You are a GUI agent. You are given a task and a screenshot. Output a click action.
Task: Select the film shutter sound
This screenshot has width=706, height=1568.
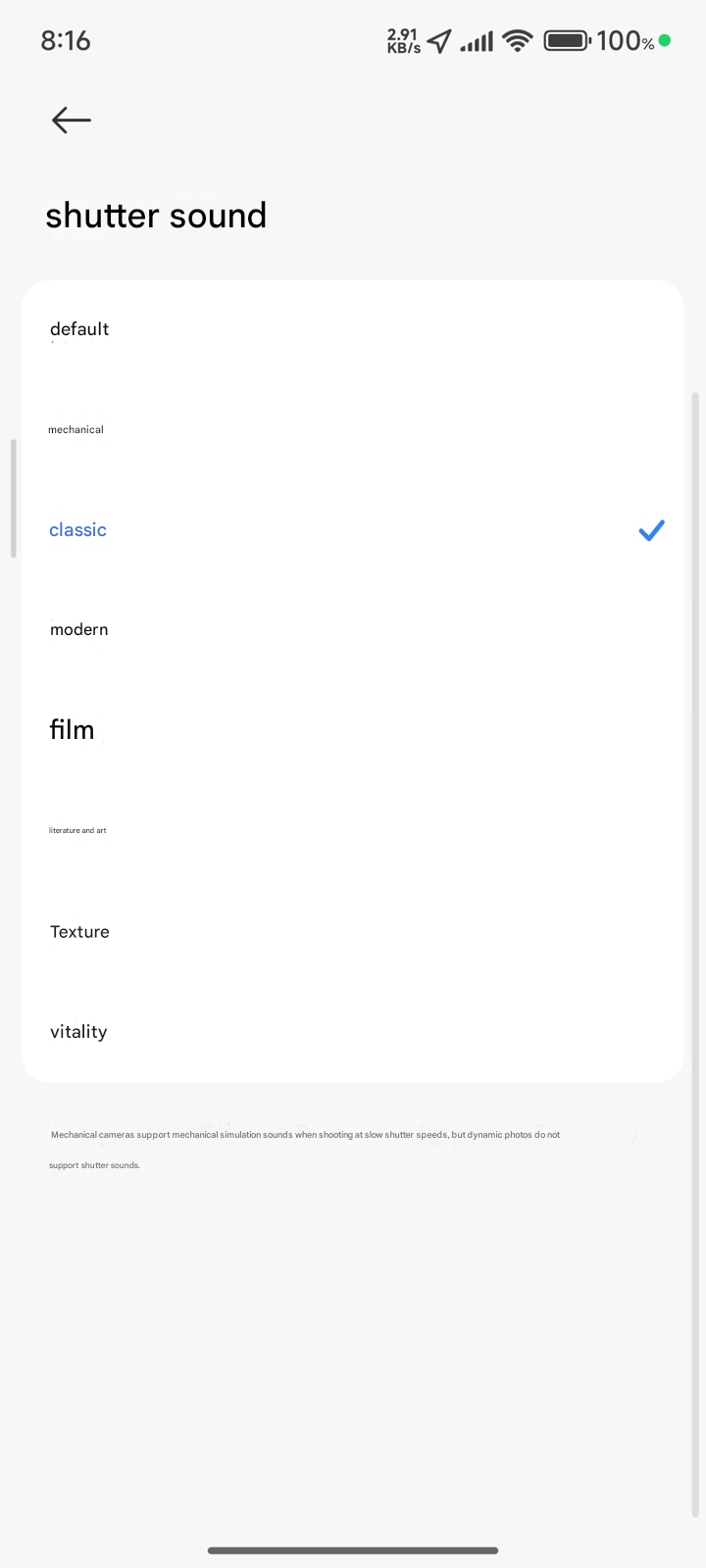[x=73, y=730]
